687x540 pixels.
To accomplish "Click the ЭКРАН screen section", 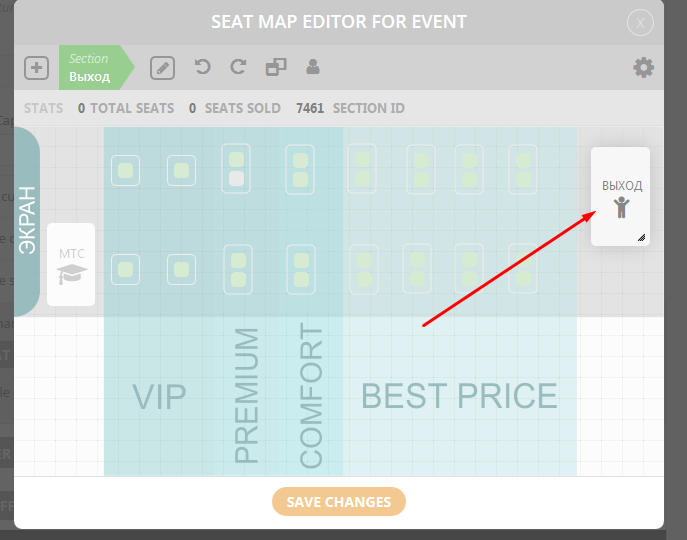I will (x=27, y=221).
